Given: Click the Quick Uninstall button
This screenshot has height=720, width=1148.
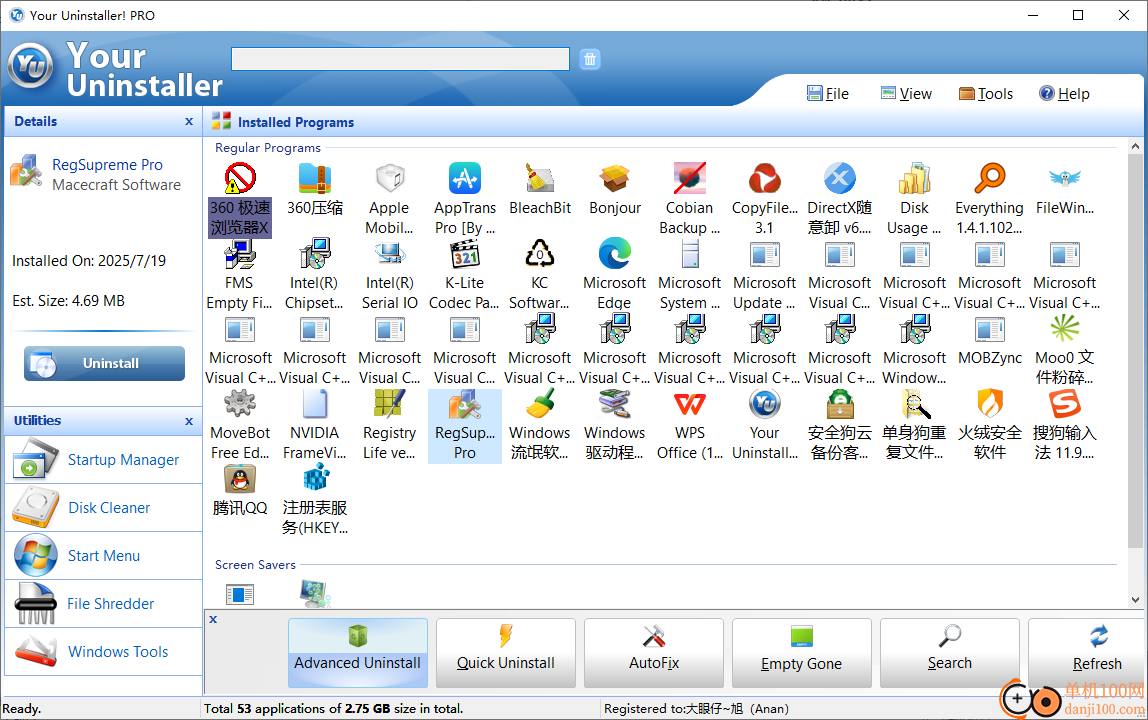Looking at the screenshot, I should pos(506,653).
